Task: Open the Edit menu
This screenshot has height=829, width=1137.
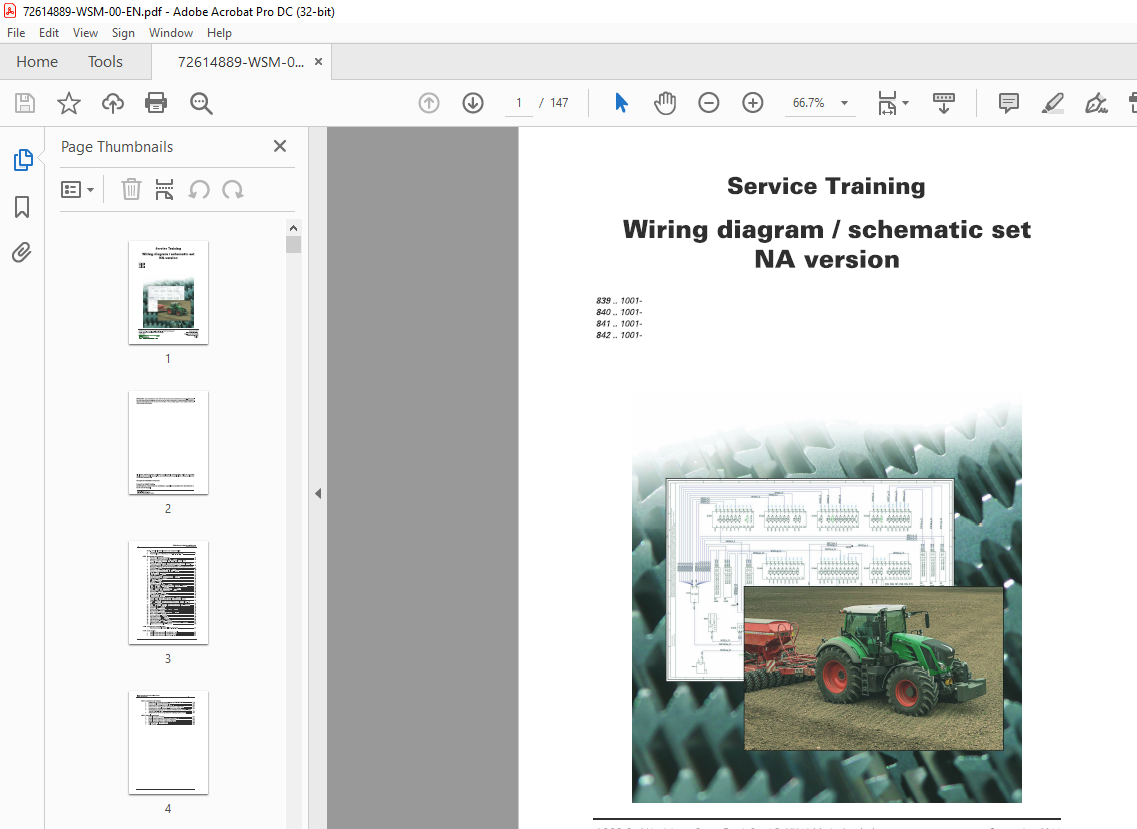Action: coord(49,33)
